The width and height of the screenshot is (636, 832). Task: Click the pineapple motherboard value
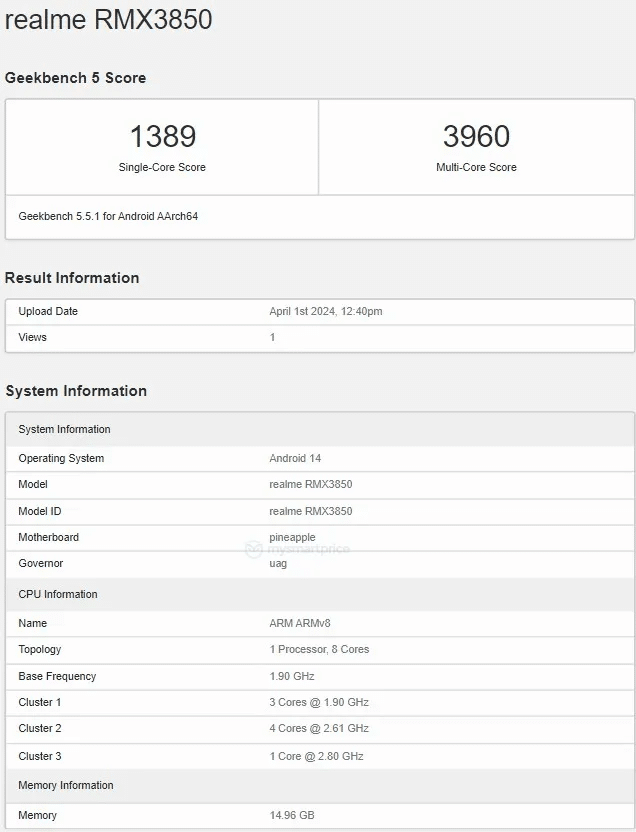[292, 537]
